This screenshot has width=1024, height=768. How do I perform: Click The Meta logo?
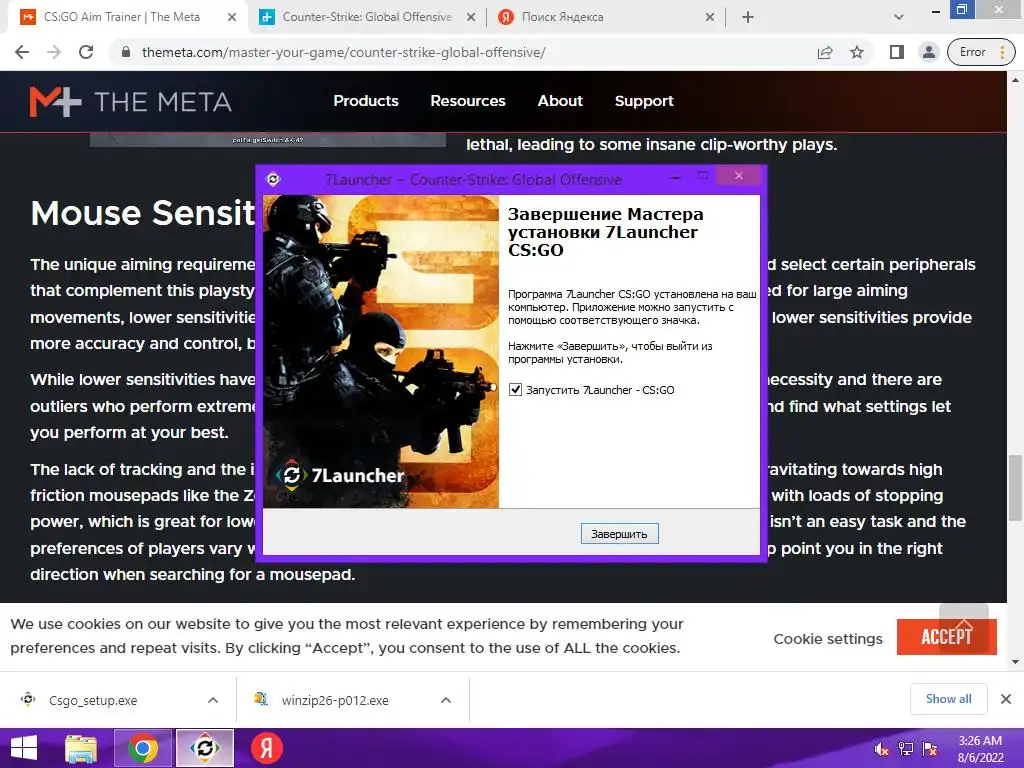pyautogui.click(x=131, y=102)
